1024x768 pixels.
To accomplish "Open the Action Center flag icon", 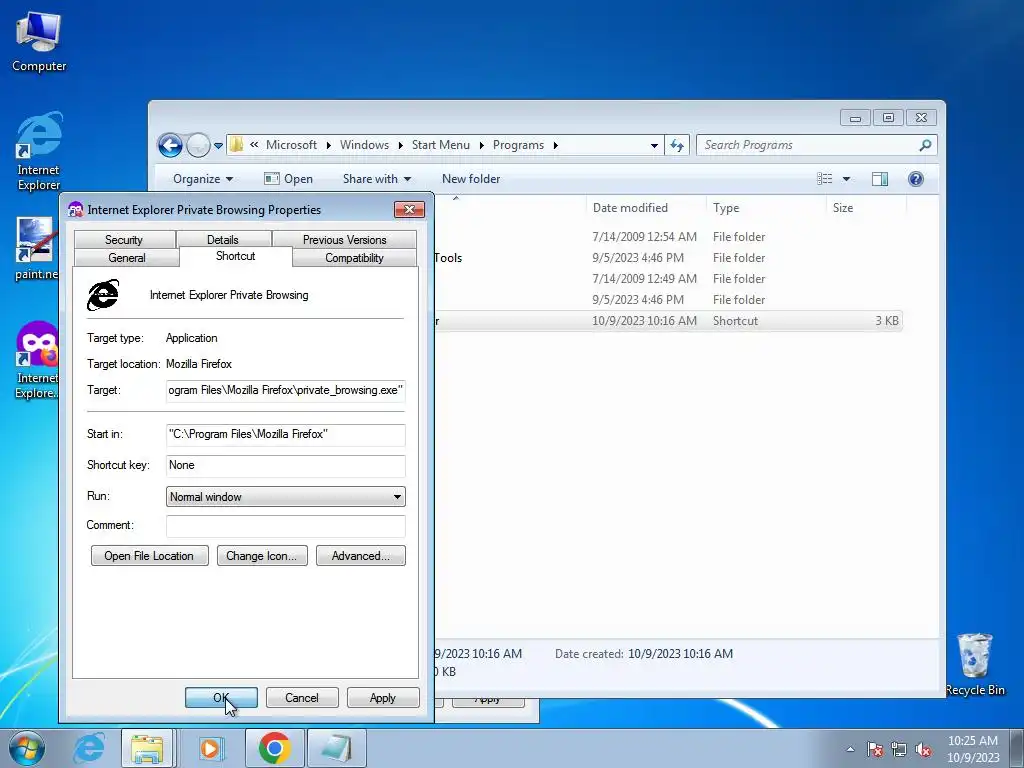I will point(874,749).
